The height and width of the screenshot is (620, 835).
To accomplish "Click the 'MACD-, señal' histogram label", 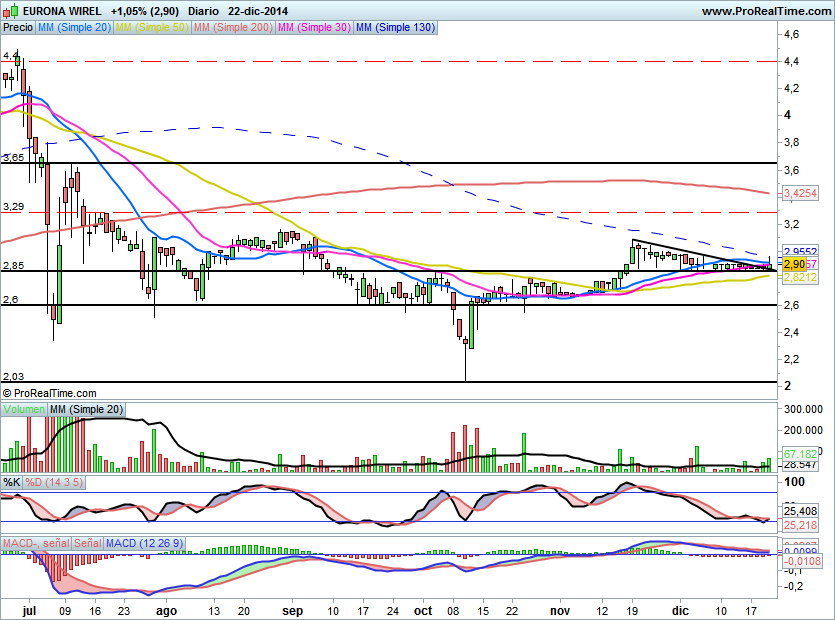I will (36, 543).
